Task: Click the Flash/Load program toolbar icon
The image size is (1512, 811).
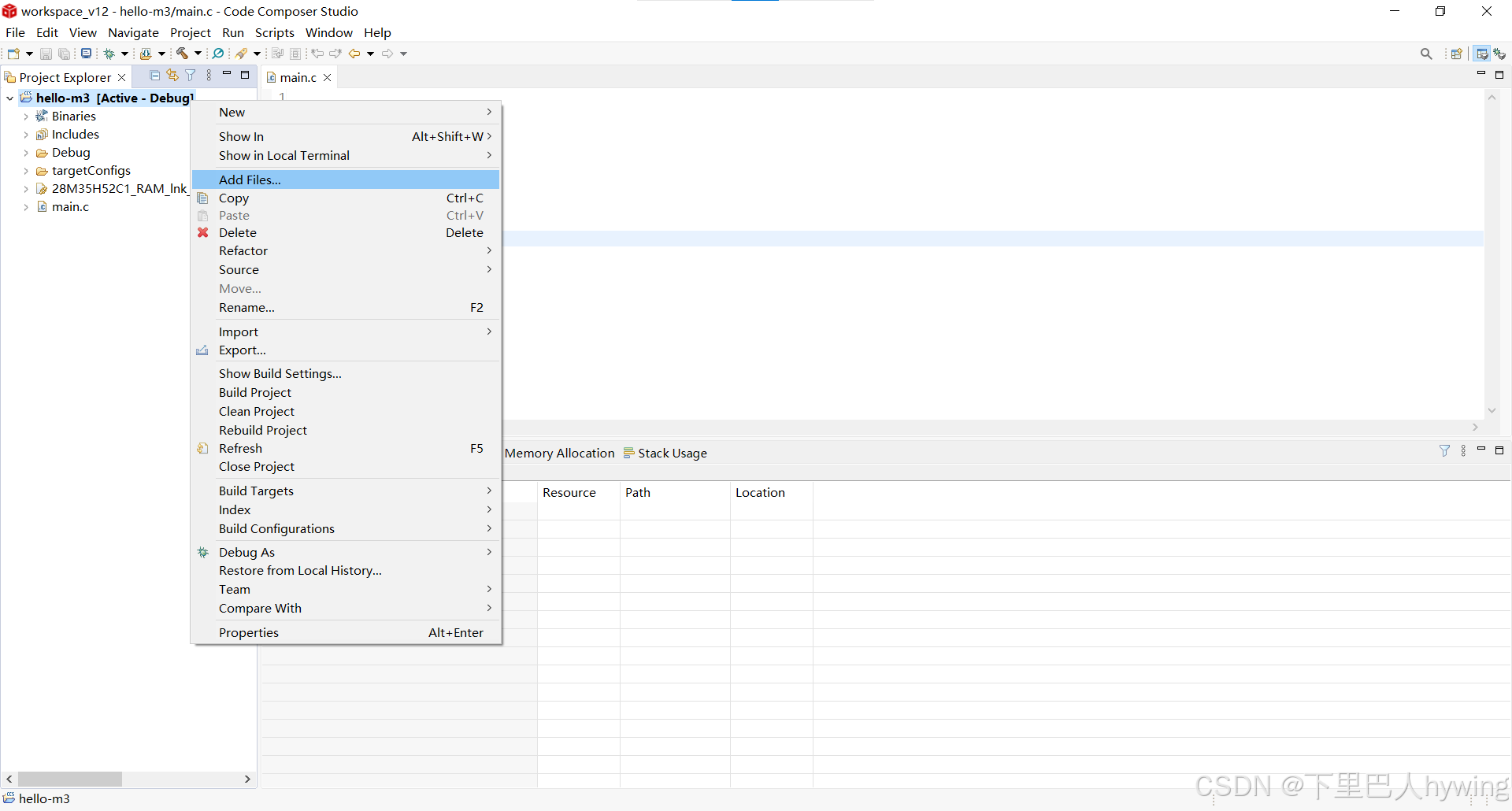Action: [x=146, y=54]
